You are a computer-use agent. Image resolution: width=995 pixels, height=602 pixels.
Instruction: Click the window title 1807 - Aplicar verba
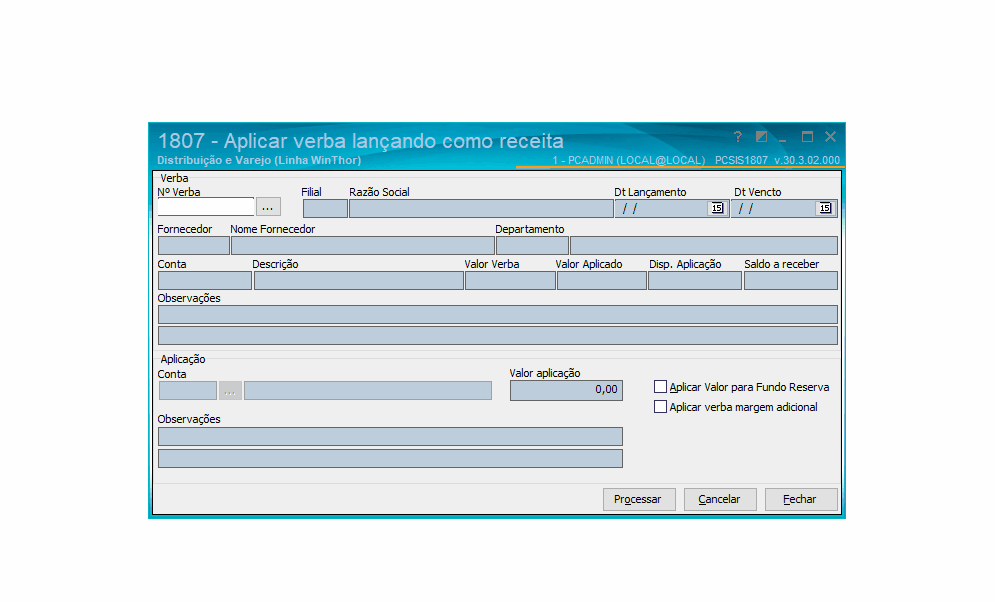(x=360, y=141)
